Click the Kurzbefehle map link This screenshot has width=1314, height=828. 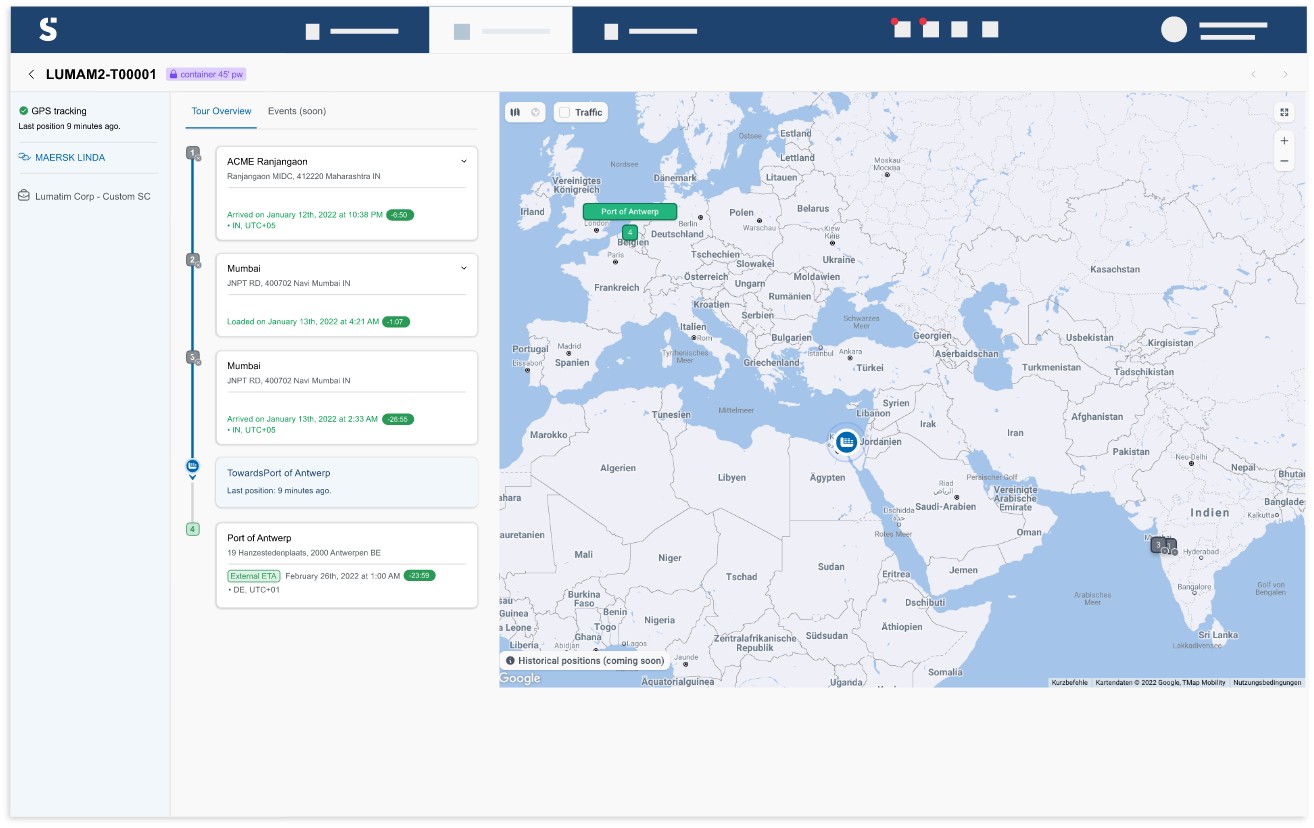1069,682
